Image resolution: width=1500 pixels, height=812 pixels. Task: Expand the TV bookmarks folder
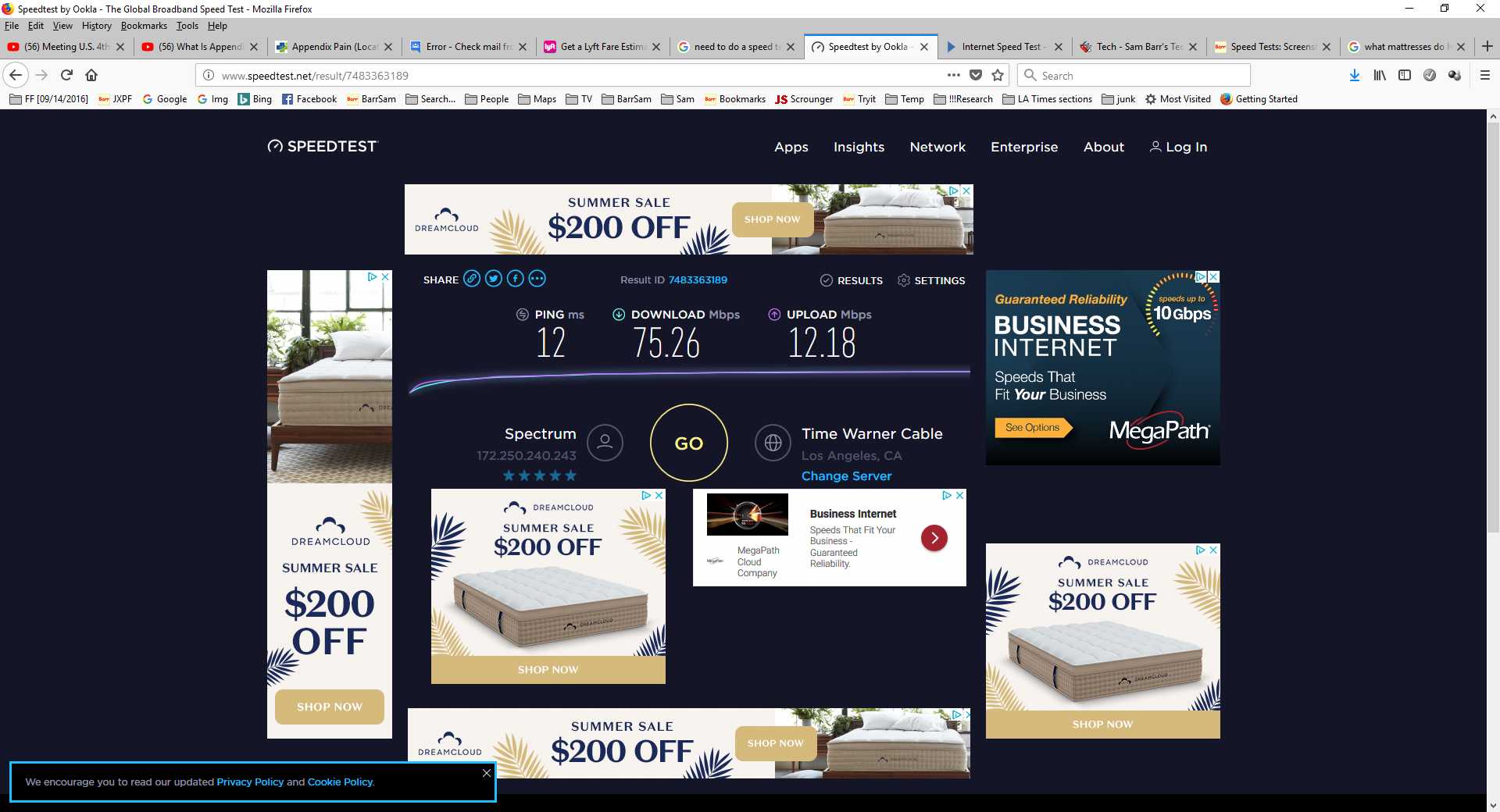(x=579, y=99)
